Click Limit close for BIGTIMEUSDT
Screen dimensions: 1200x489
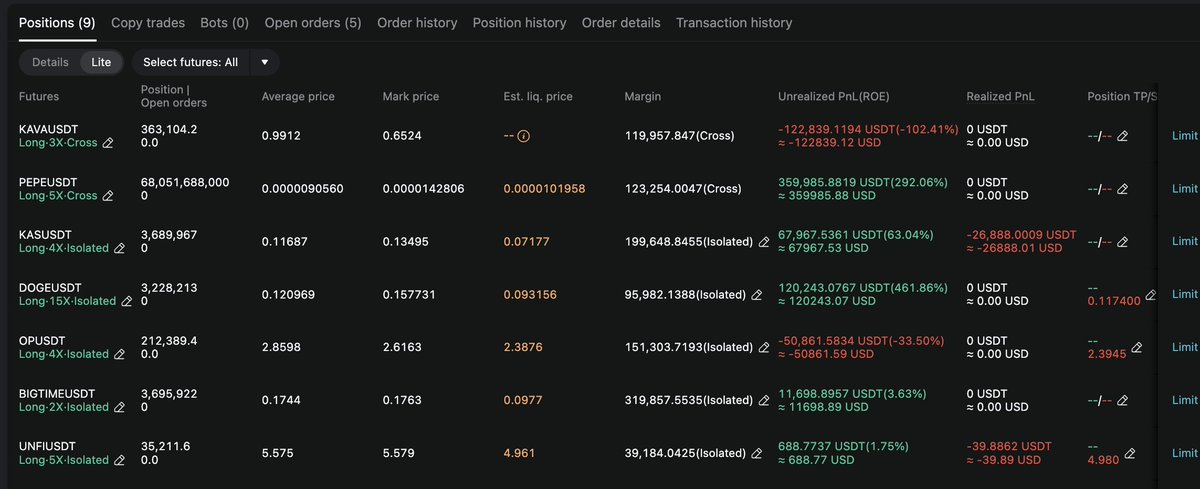pyautogui.click(x=1185, y=400)
